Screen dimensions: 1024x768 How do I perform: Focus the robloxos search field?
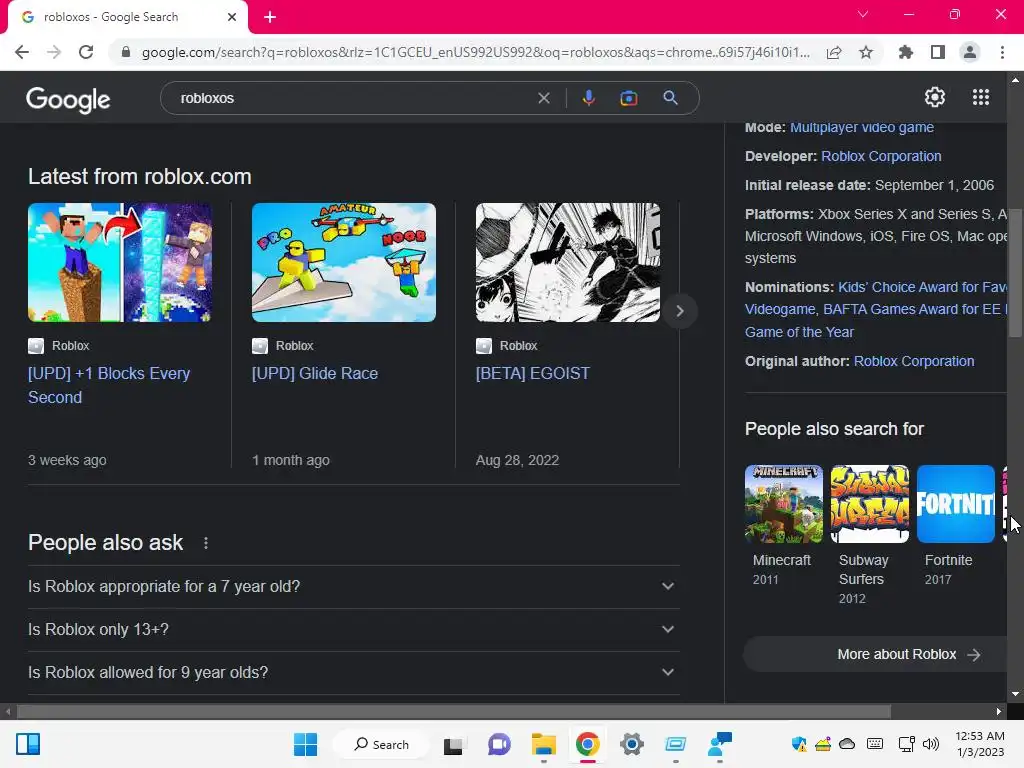tap(353, 98)
